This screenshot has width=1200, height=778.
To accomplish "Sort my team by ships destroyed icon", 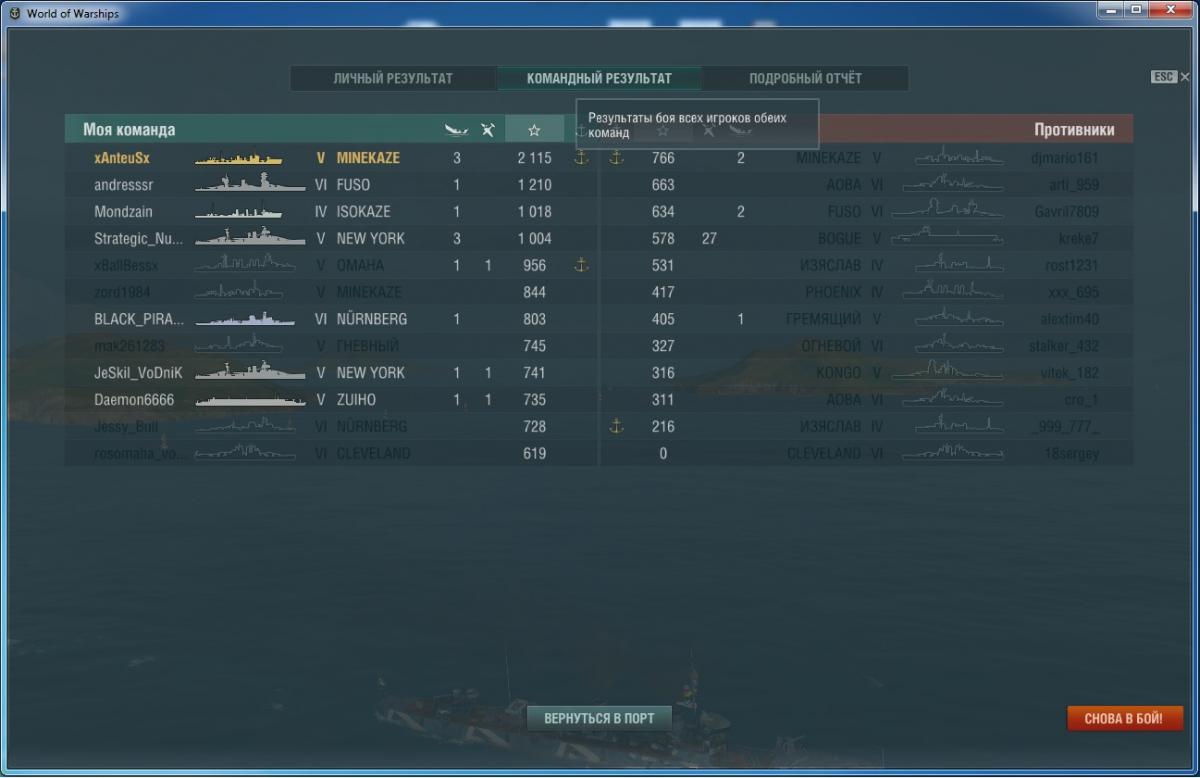I will click(488, 130).
